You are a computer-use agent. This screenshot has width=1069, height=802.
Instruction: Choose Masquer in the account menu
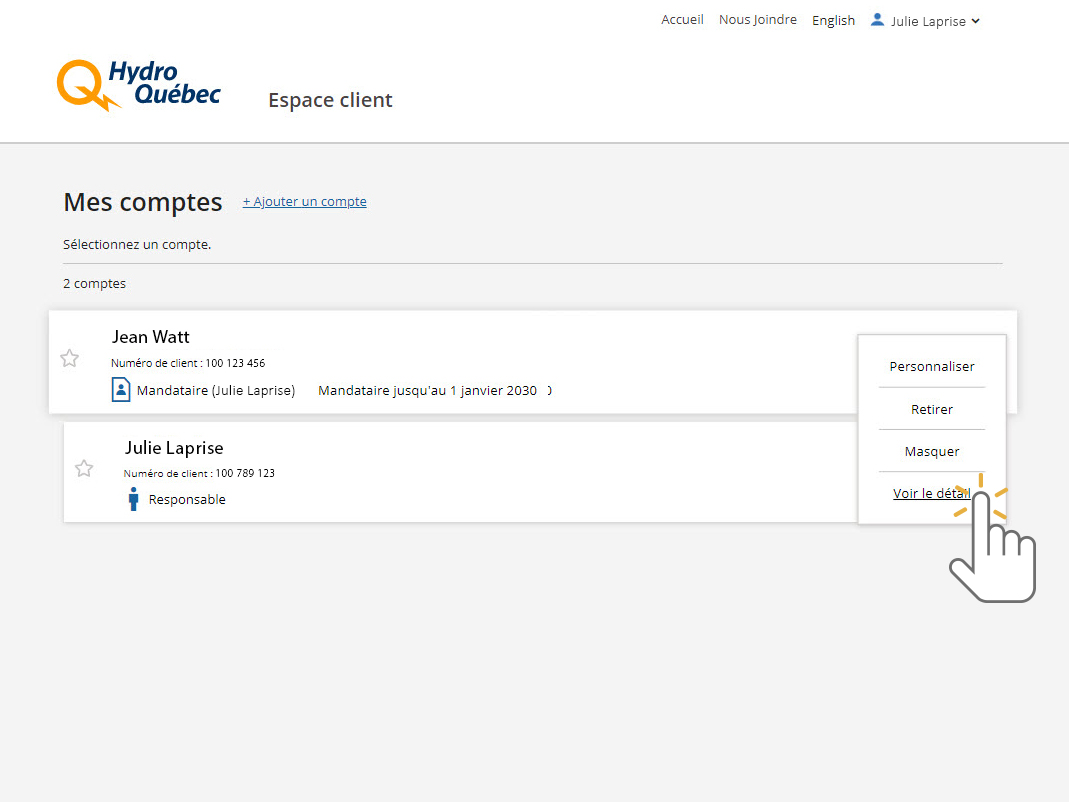click(931, 451)
